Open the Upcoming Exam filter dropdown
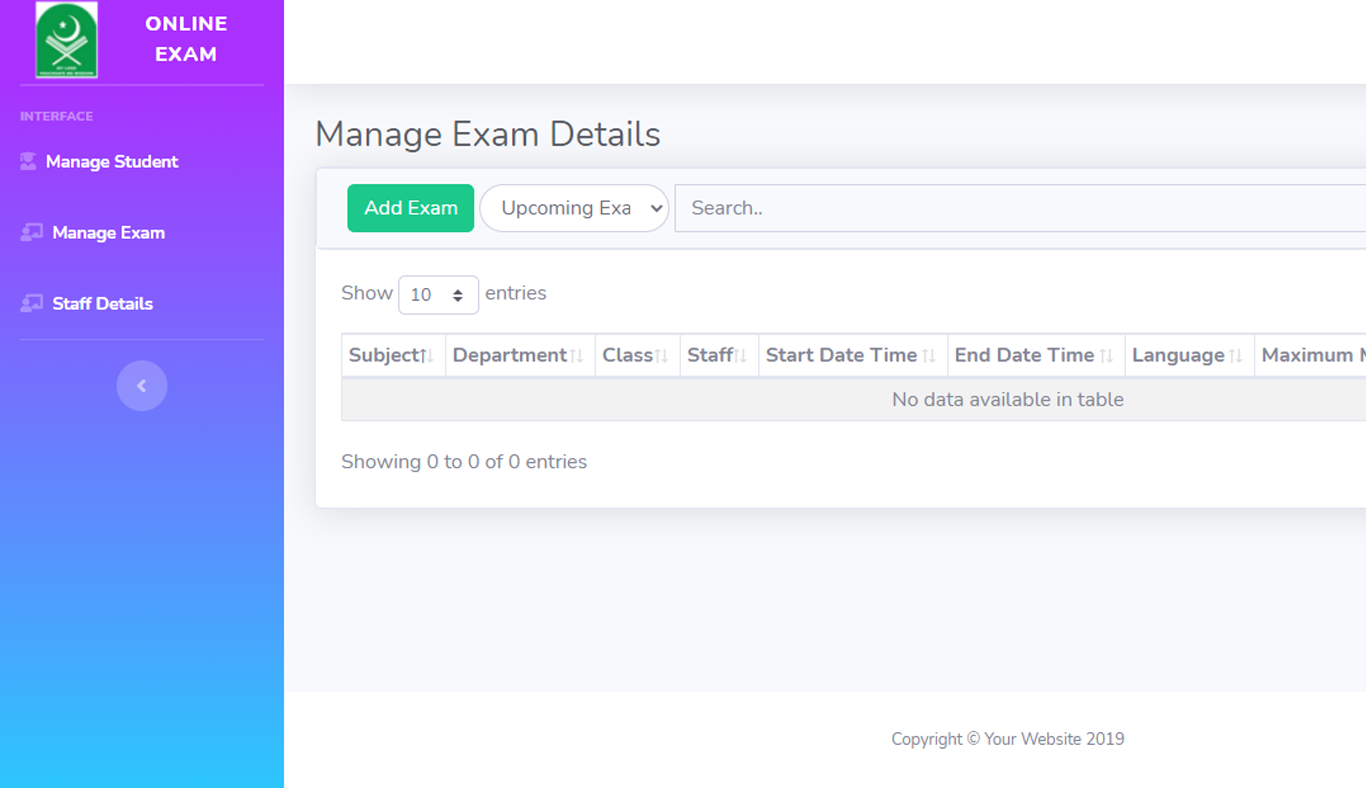Viewport: 1366px width, 788px height. pyautogui.click(x=574, y=208)
